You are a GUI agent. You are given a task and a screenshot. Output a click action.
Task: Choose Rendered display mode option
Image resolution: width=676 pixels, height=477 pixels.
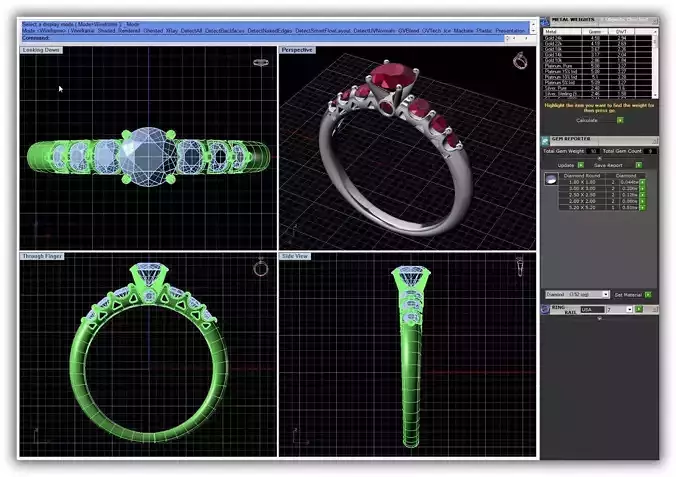click(x=128, y=31)
